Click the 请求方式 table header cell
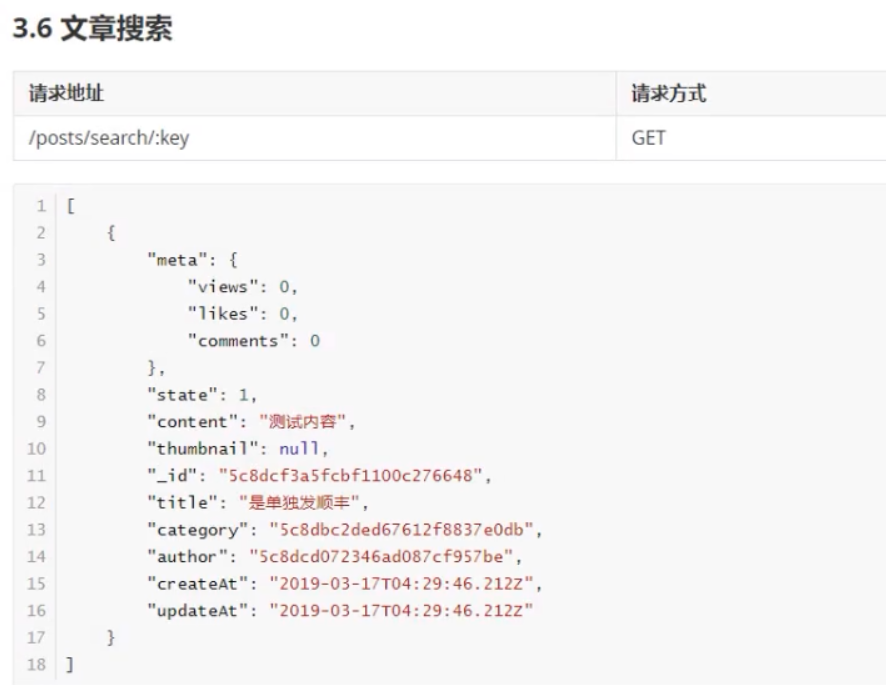 pyautogui.click(x=669, y=94)
